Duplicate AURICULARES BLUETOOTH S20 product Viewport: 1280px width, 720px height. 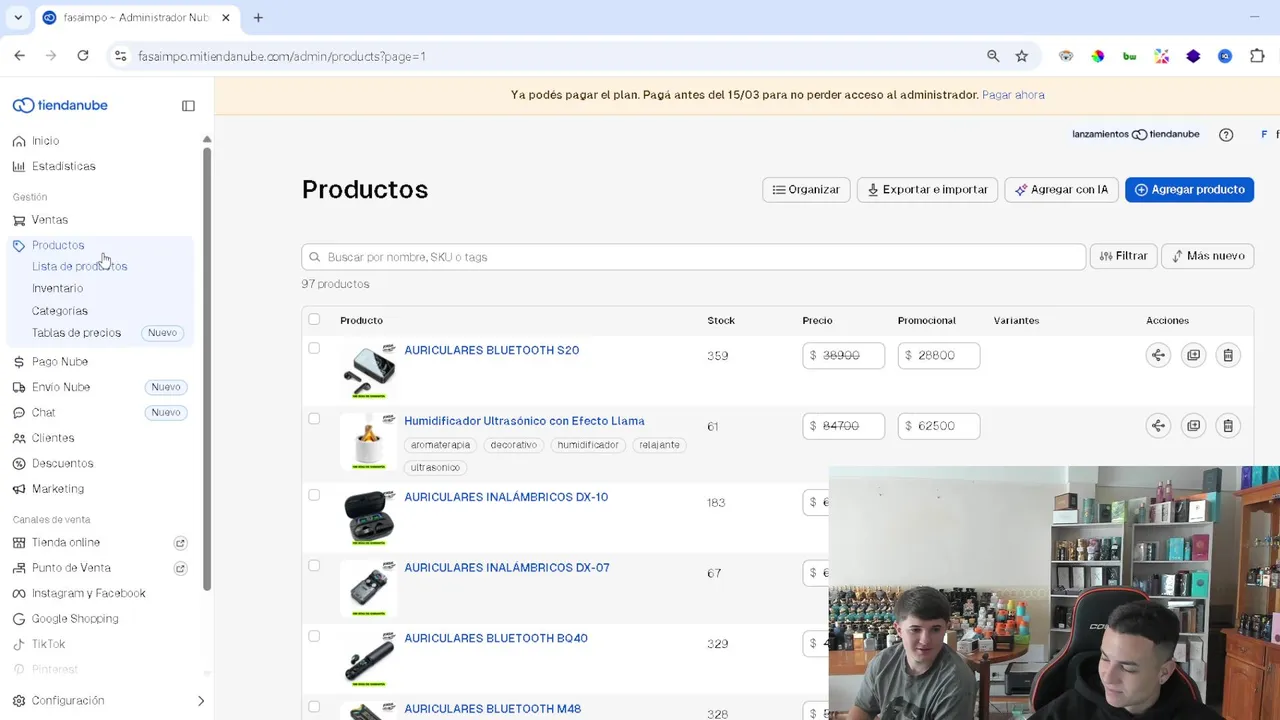(x=1193, y=355)
